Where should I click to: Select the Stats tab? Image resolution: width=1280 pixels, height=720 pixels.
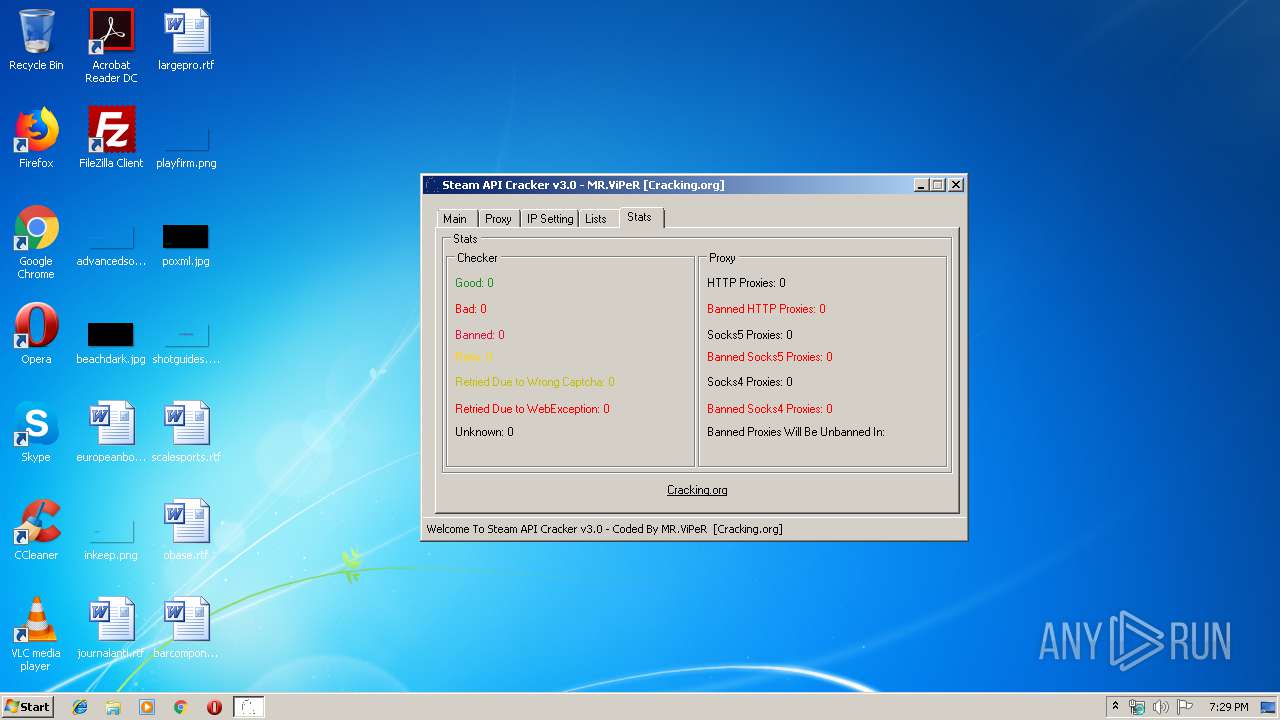pos(640,217)
